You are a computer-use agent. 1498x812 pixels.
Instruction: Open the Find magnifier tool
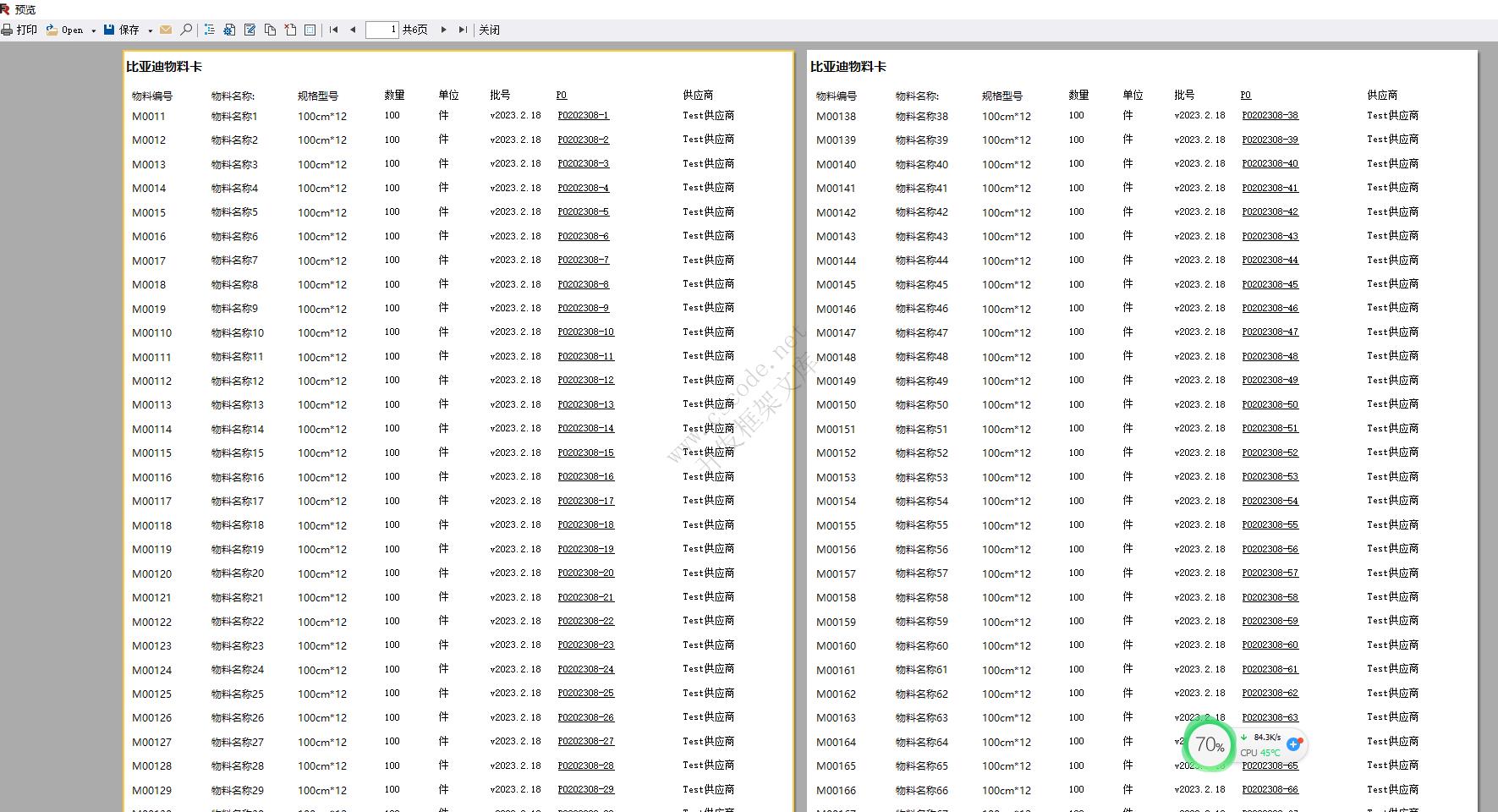click(186, 30)
